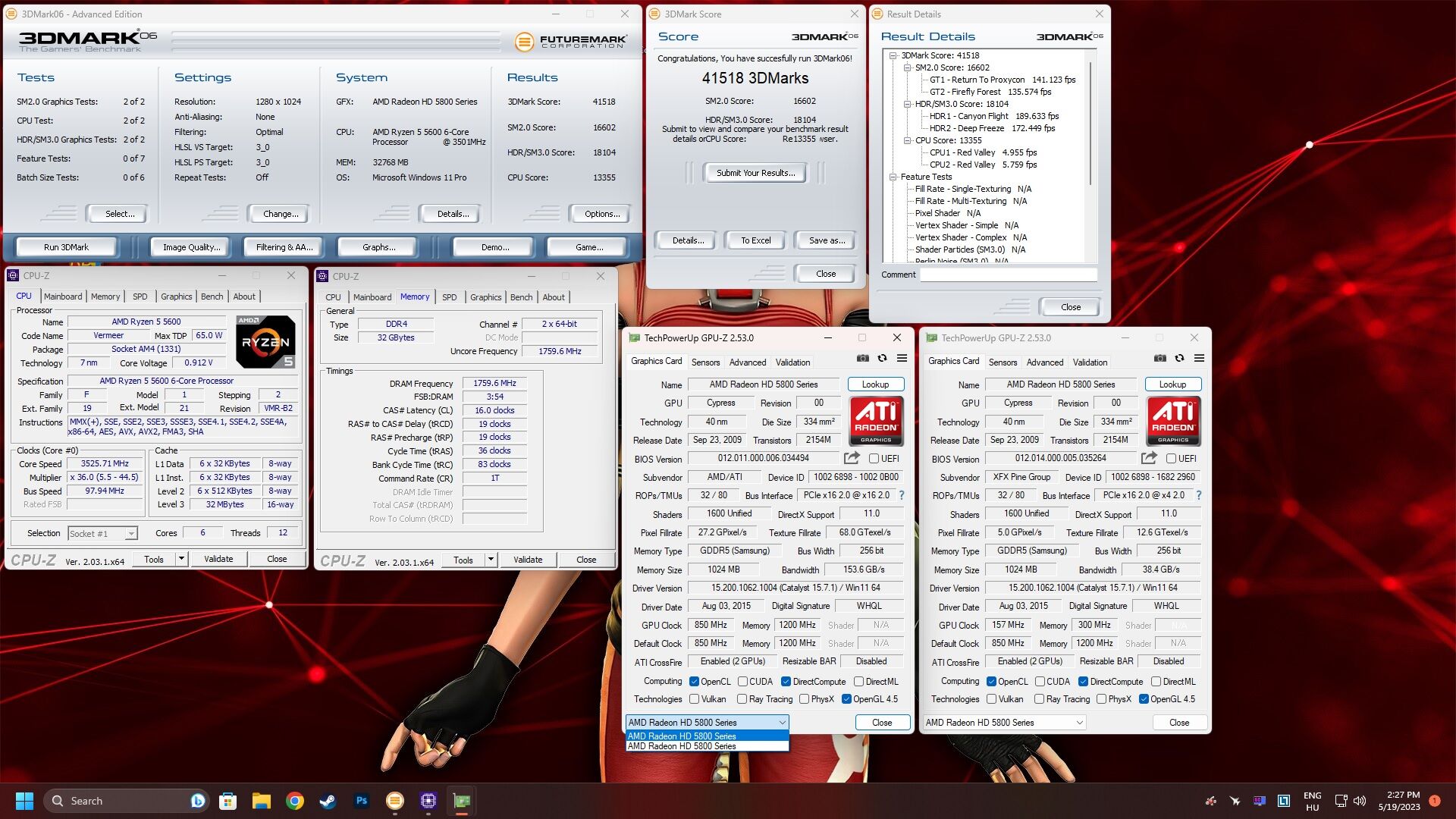This screenshot has width=1456, height=819.
Task: Click screenshot camera icon in right GPU-Z window
Action: pos(1160,359)
